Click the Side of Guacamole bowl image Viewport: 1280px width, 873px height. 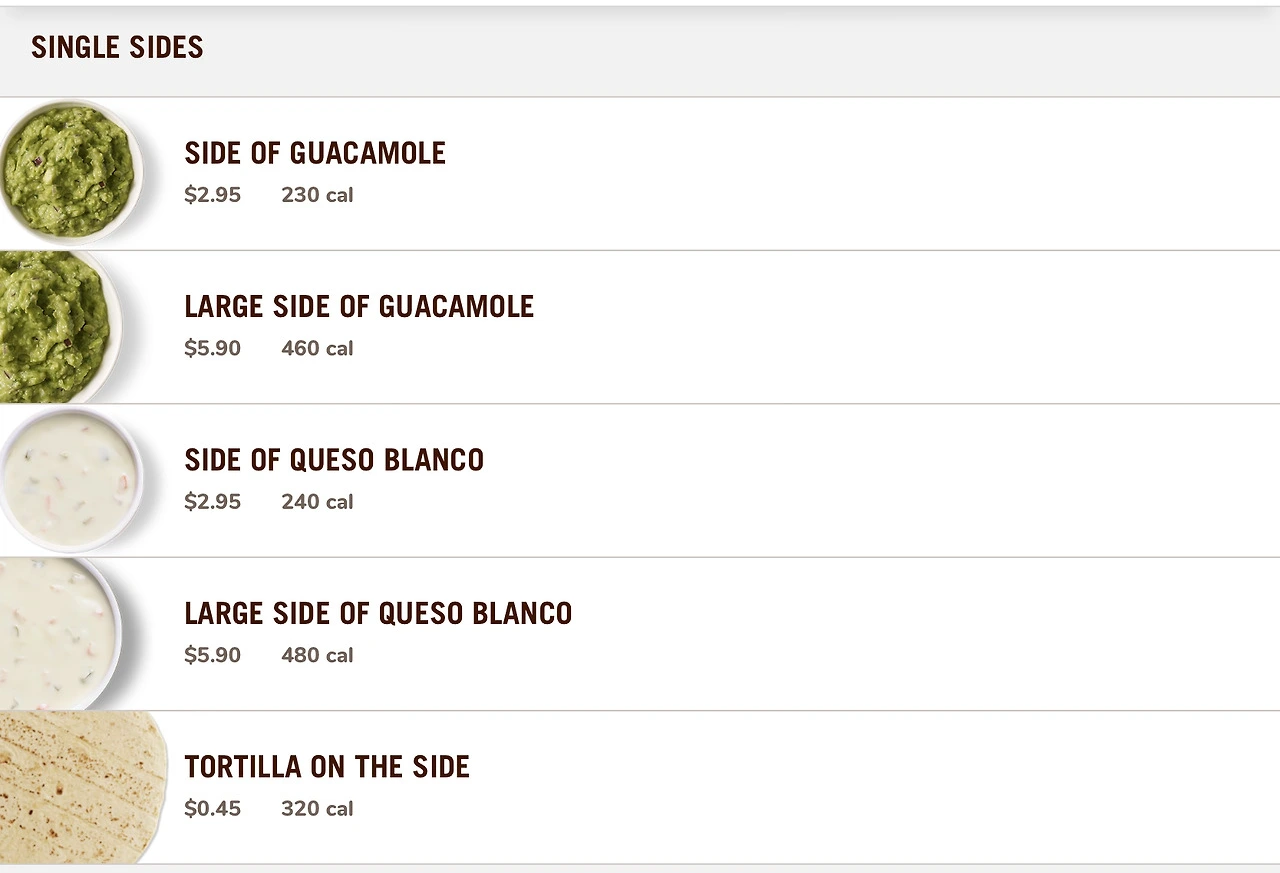pos(68,173)
